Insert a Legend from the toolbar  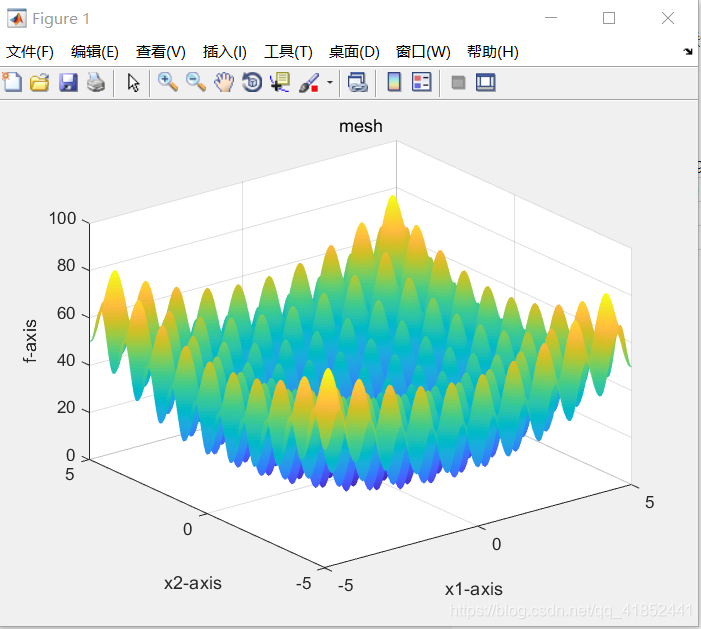(422, 82)
